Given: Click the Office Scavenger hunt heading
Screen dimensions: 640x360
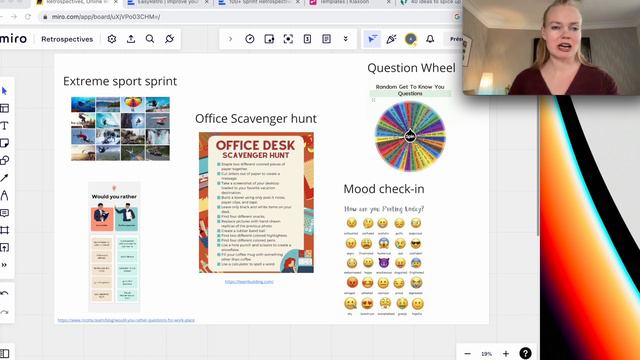Looking at the screenshot, I should tap(256, 119).
